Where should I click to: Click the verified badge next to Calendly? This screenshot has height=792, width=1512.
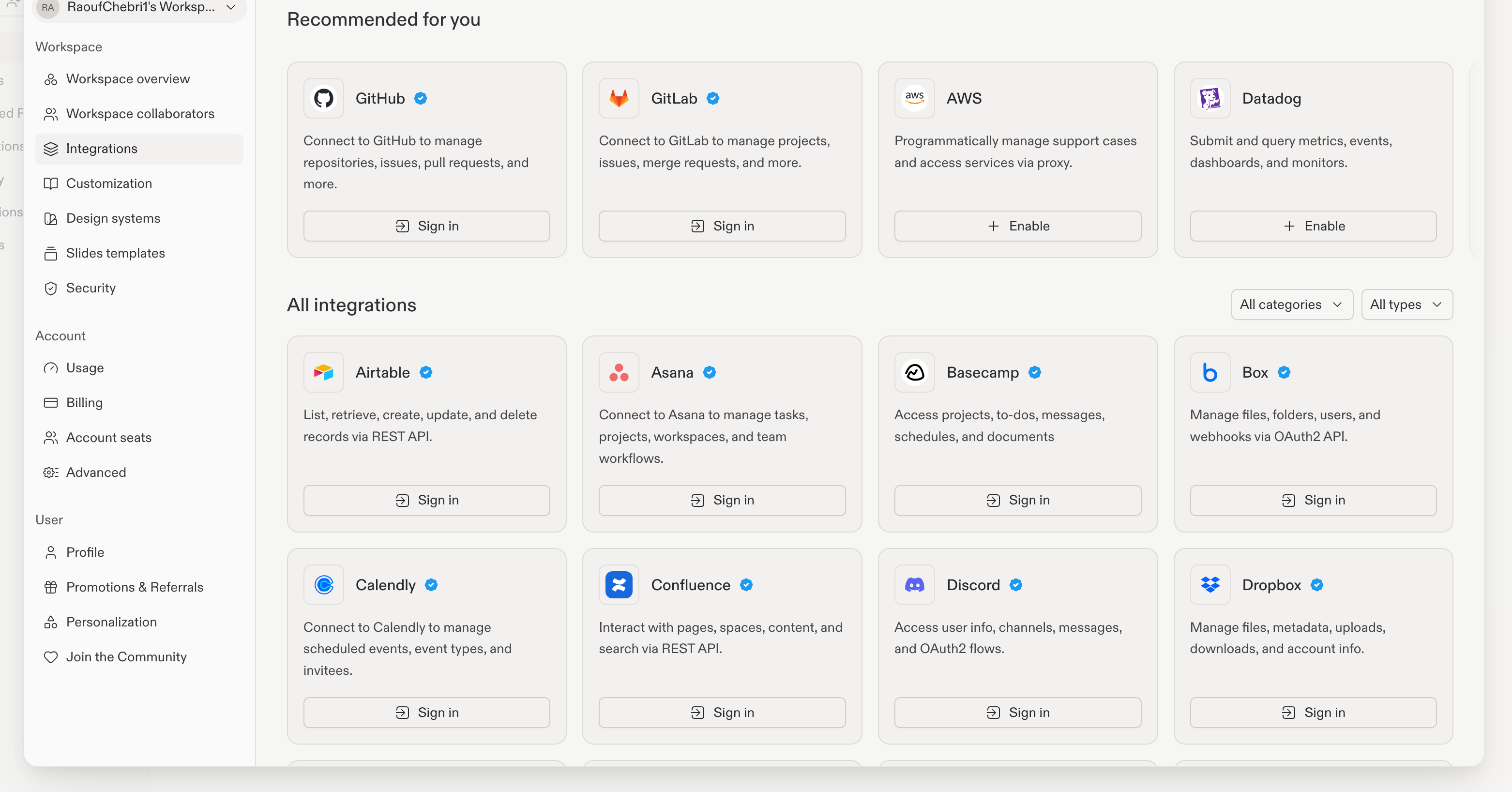tap(431, 585)
